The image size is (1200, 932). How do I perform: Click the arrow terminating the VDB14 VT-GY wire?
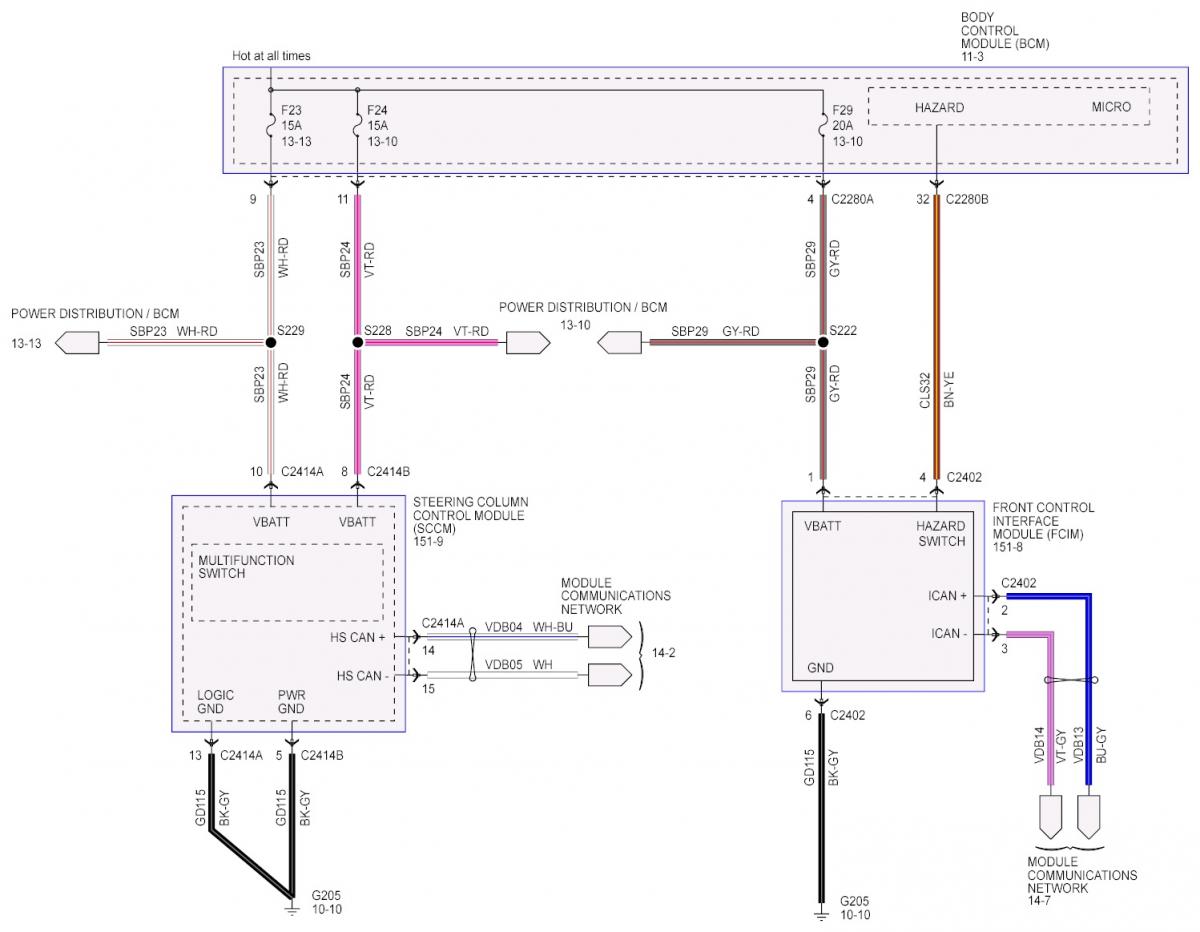[1053, 816]
